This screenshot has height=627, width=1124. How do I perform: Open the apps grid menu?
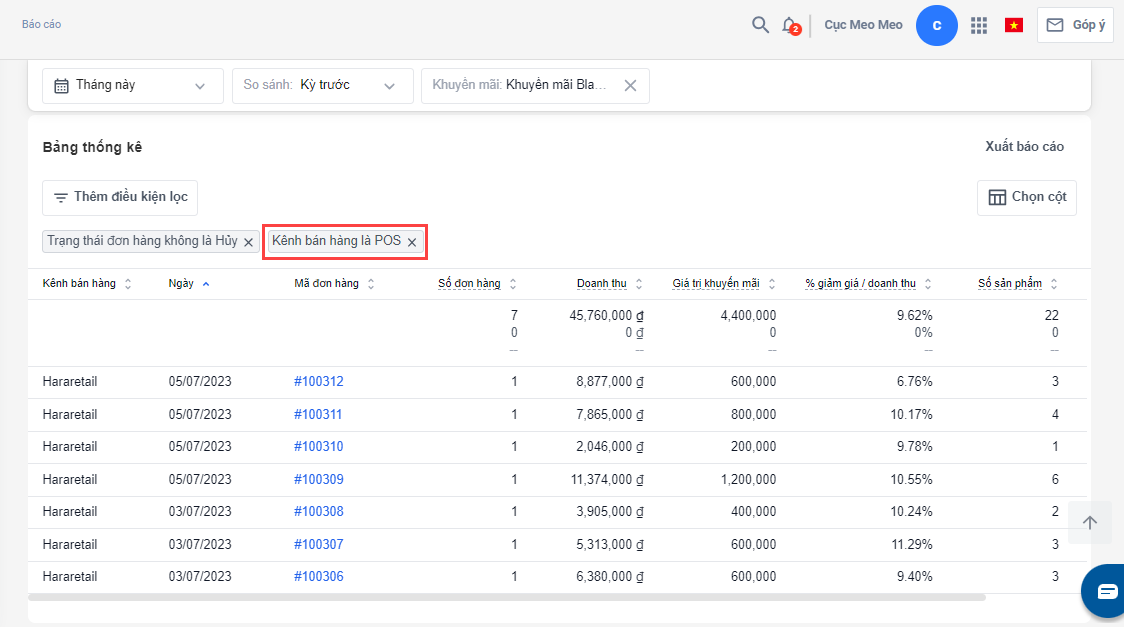click(979, 25)
